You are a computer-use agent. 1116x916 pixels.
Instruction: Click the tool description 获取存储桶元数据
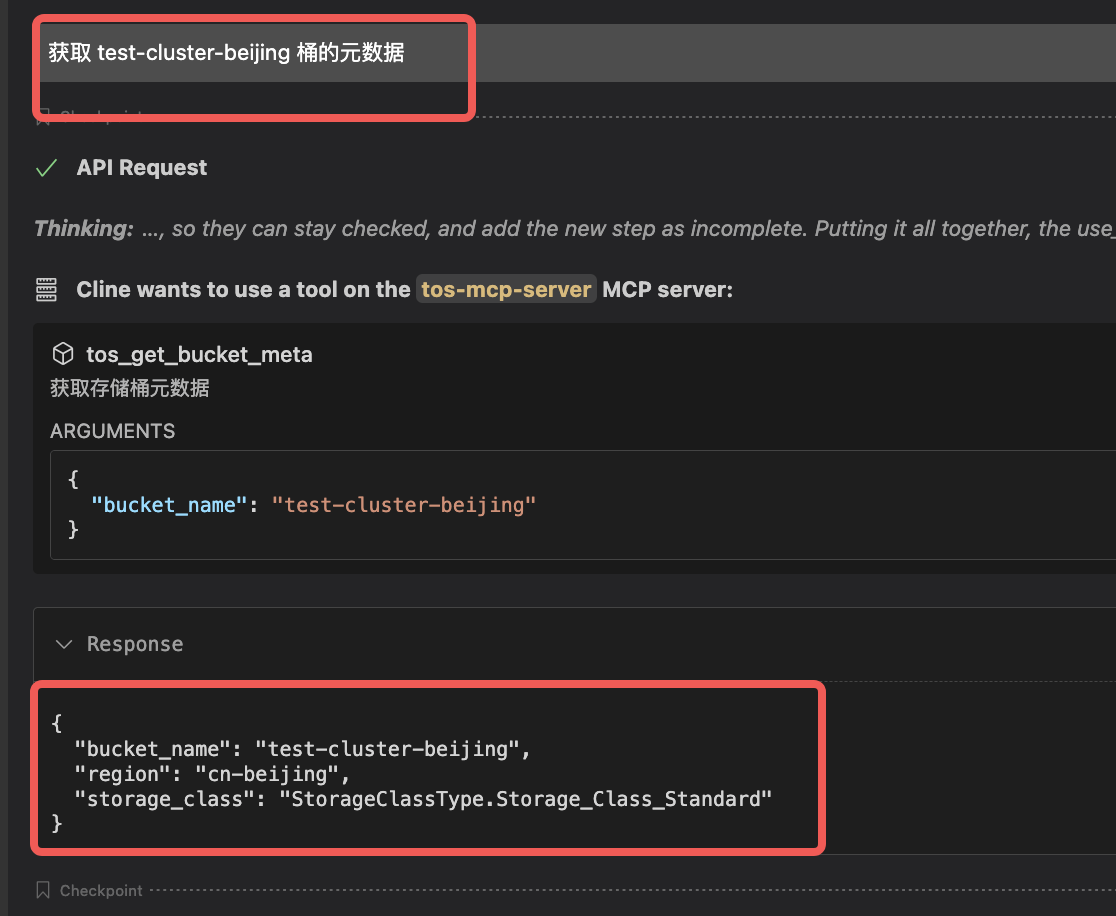130,388
